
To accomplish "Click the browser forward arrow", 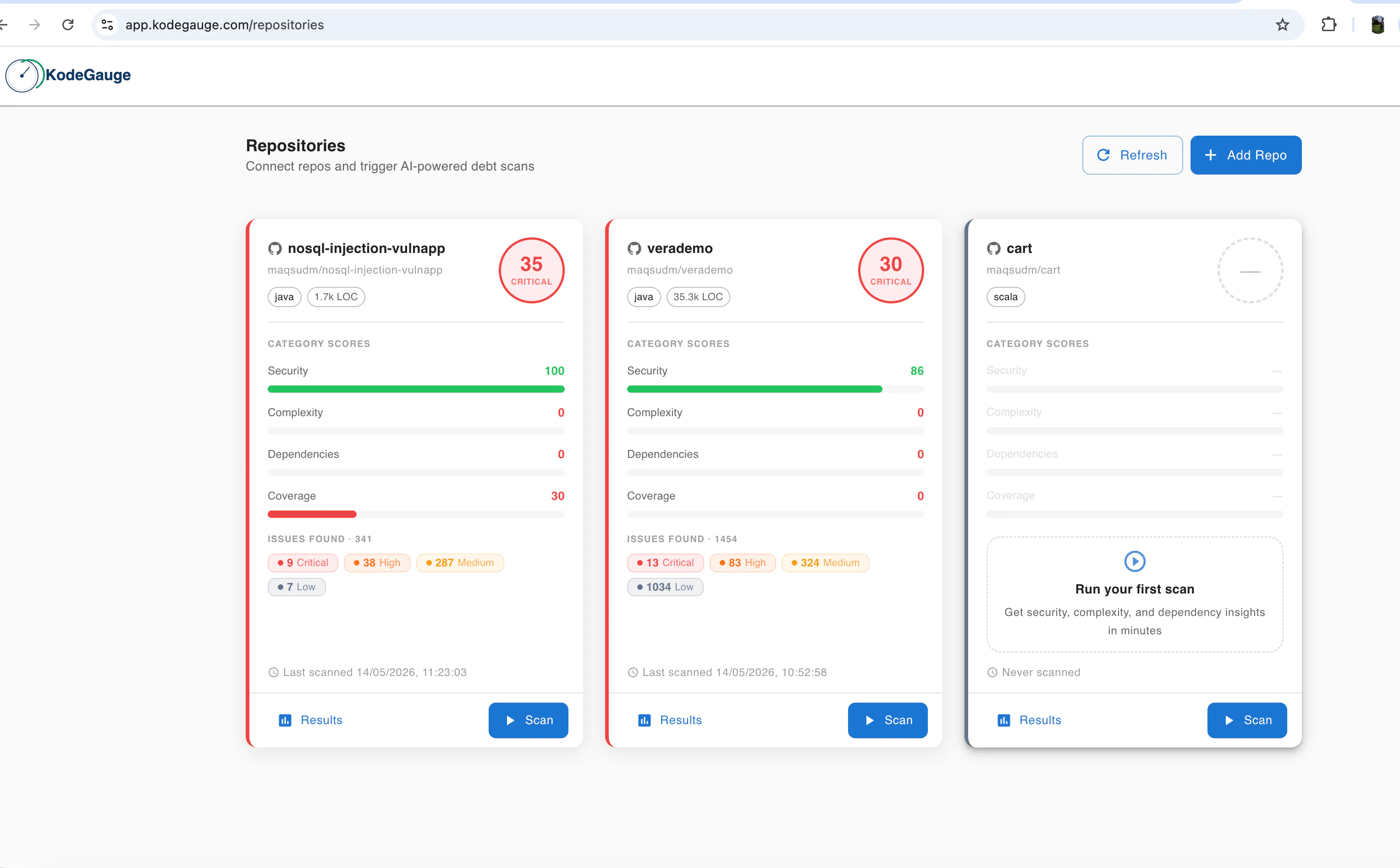I will coord(35,25).
